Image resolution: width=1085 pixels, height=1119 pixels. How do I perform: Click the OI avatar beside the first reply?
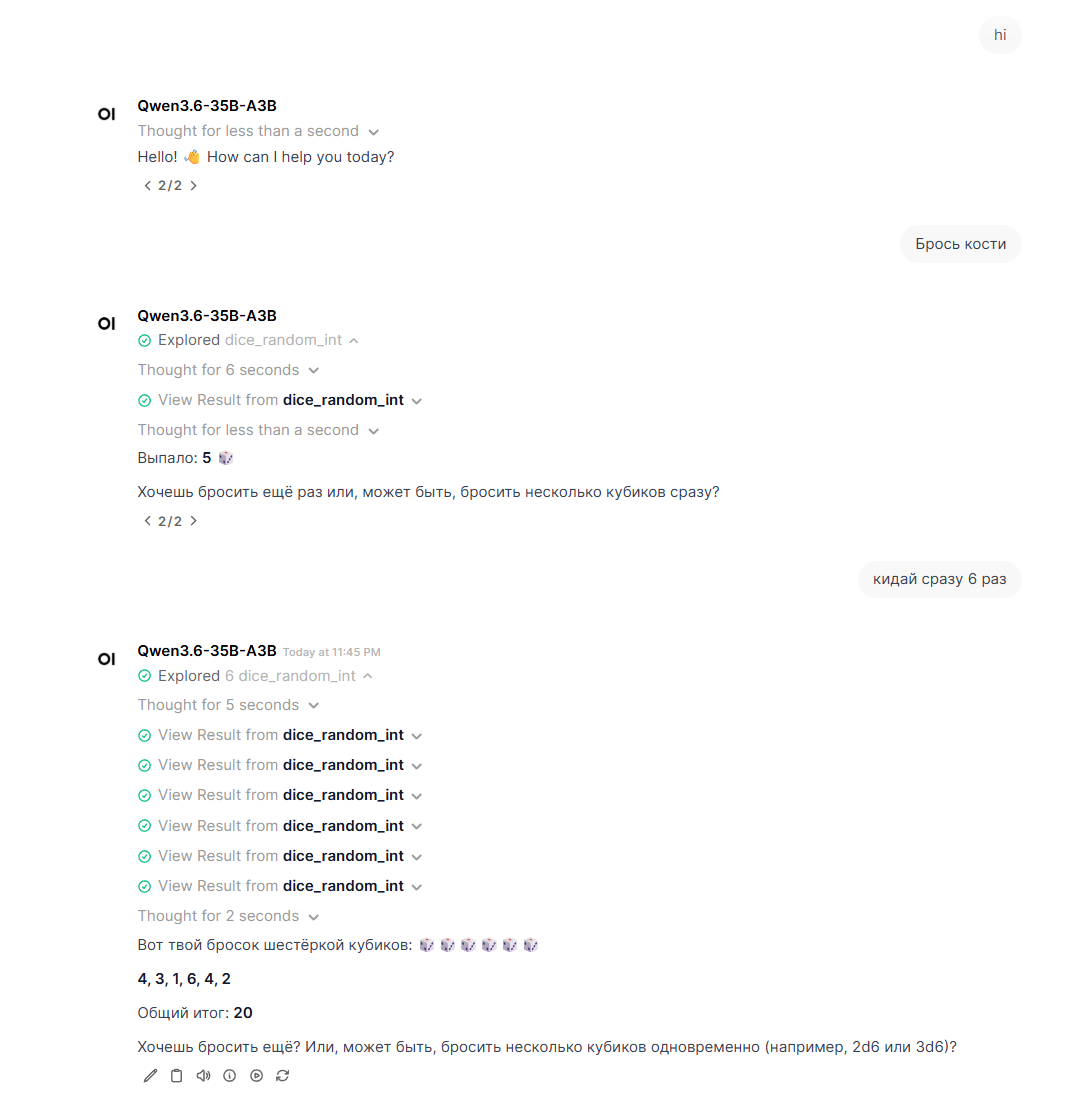point(106,114)
